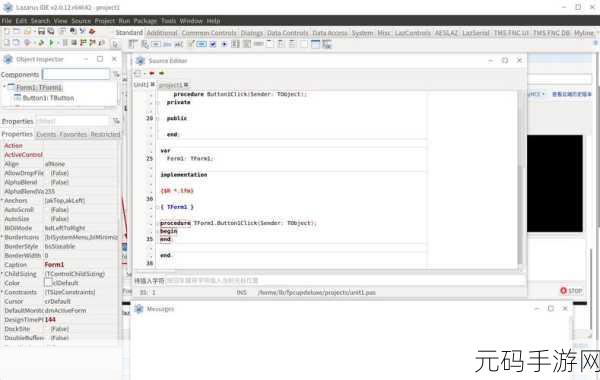
Task: Switch to project1 tab in Source Editor
Action: (x=170, y=85)
